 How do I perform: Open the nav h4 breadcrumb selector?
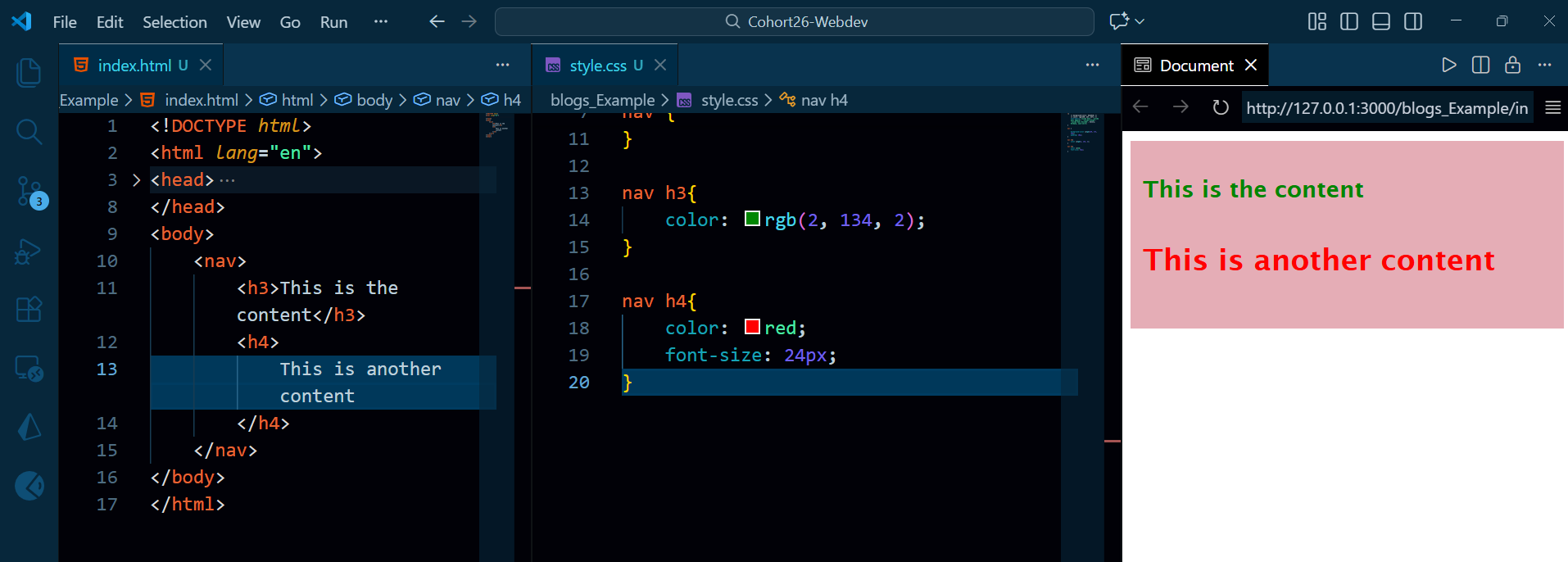point(813,100)
